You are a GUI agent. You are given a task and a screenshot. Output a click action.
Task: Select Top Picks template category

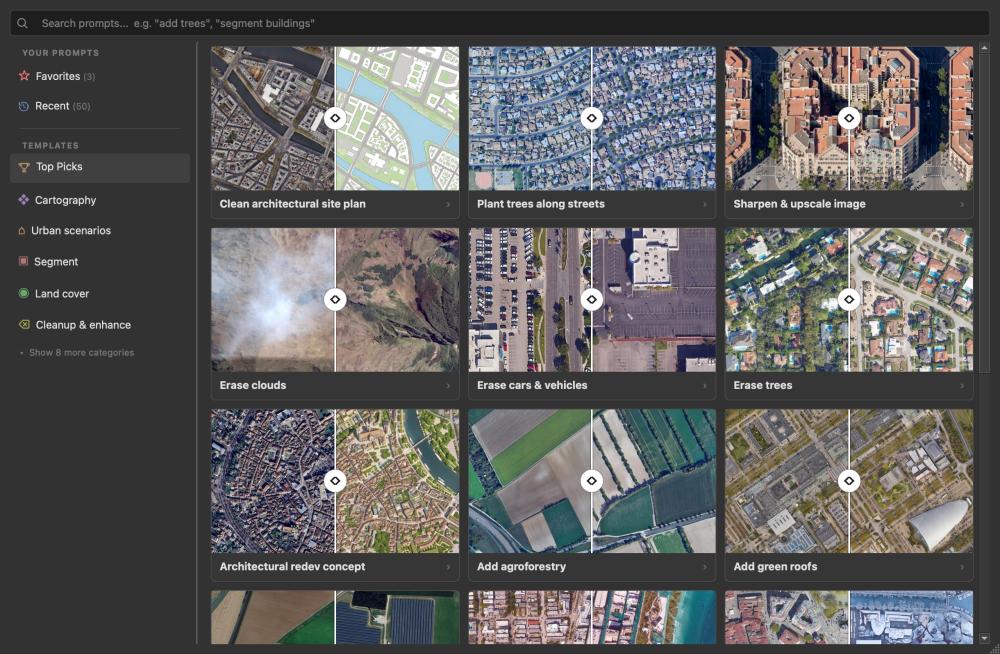point(99,167)
